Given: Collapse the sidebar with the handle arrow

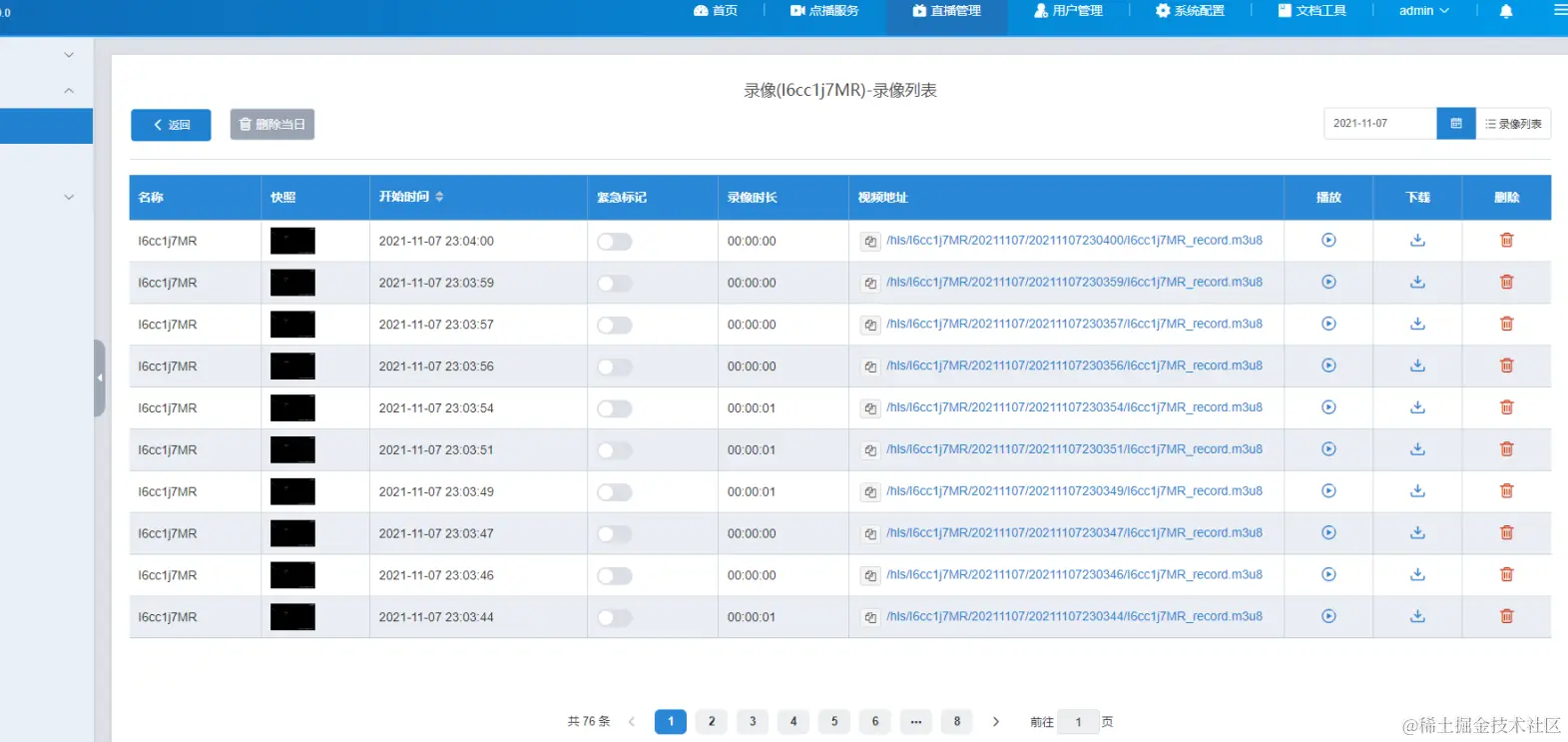Looking at the screenshot, I should point(100,377).
